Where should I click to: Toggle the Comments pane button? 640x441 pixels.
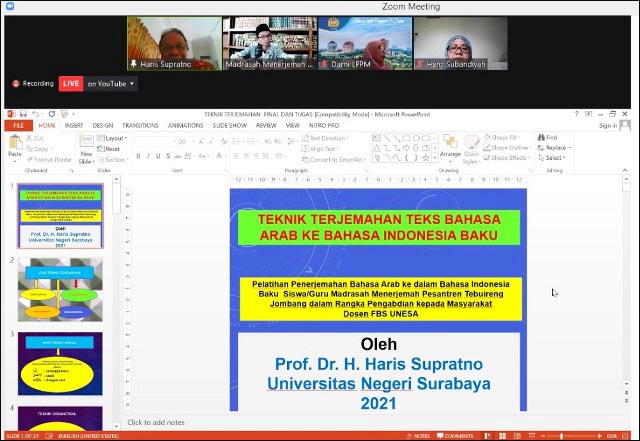(x=455, y=436)
